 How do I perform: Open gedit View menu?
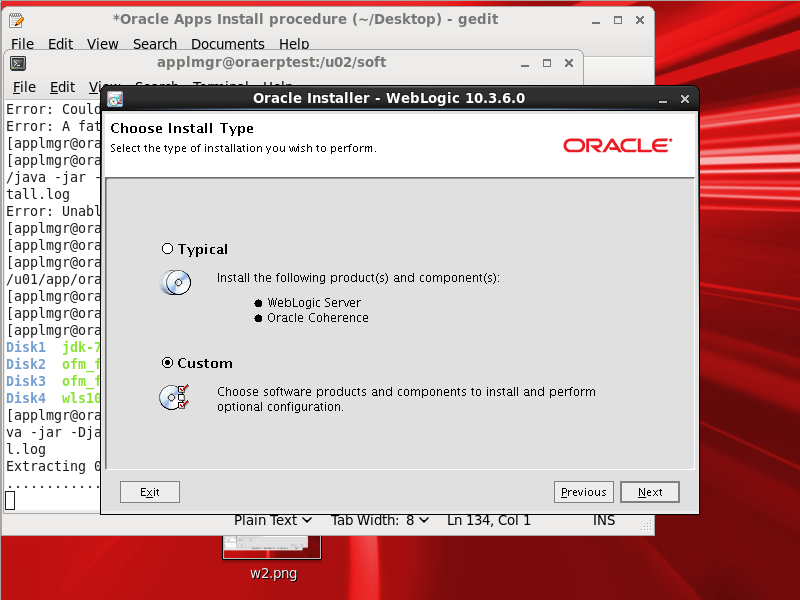103,44
